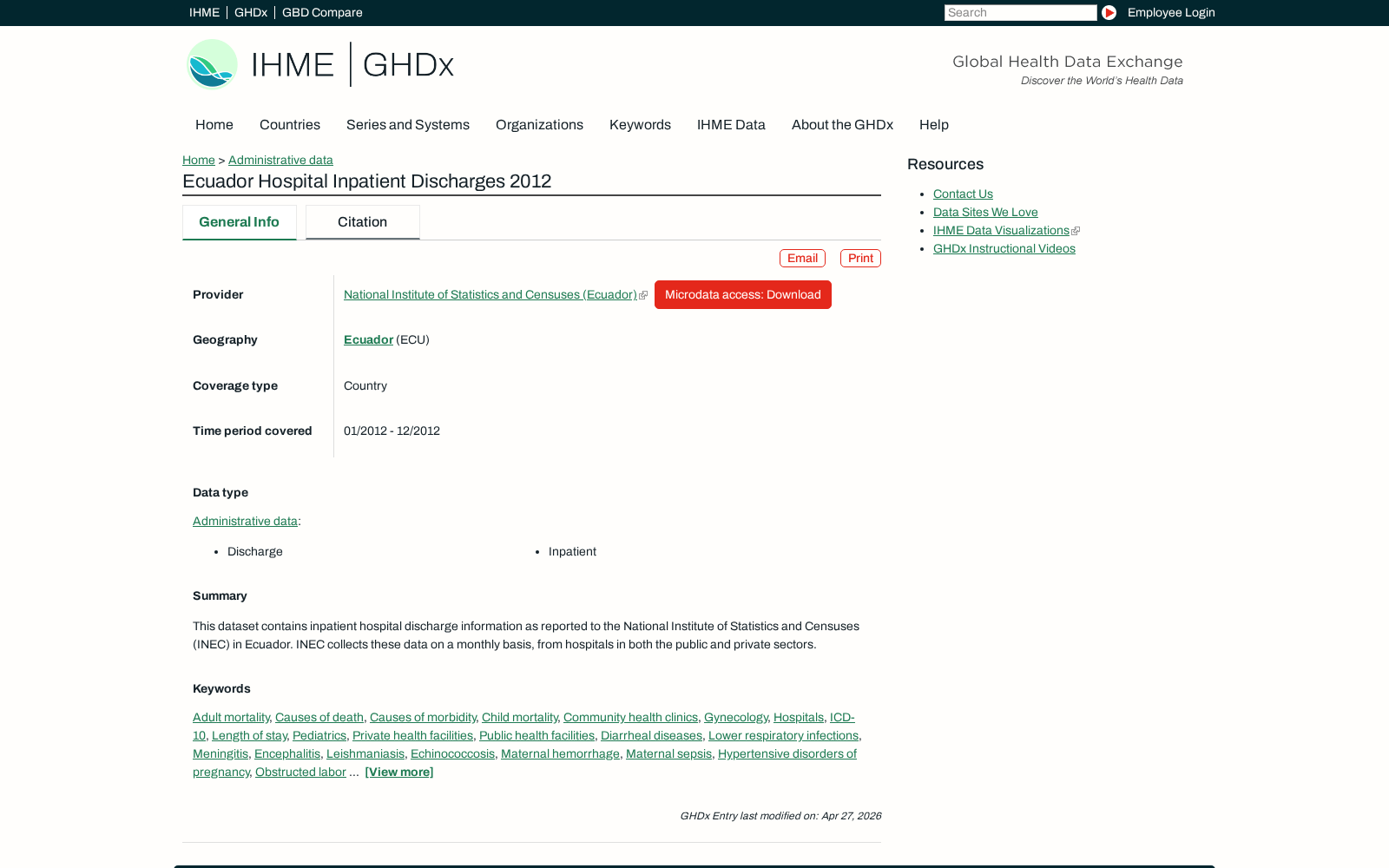Open the Keywords menu
This screenshot has width=1389, height=868.
coord(640,125)
